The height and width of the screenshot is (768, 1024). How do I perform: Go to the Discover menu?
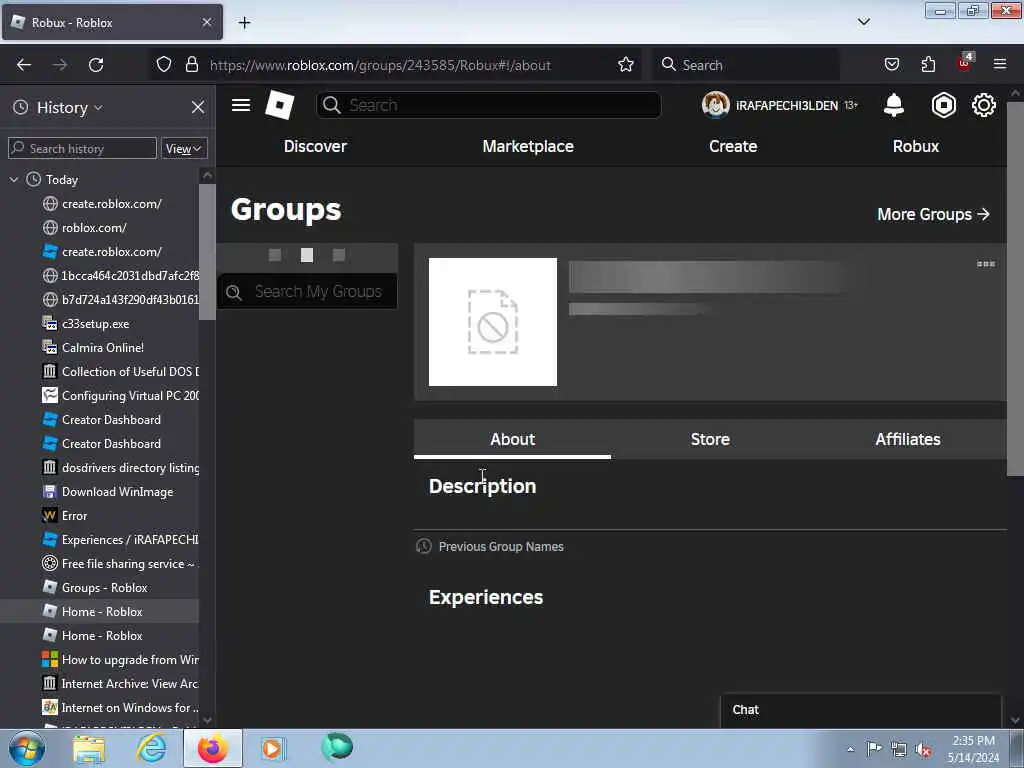coord(315,146)
